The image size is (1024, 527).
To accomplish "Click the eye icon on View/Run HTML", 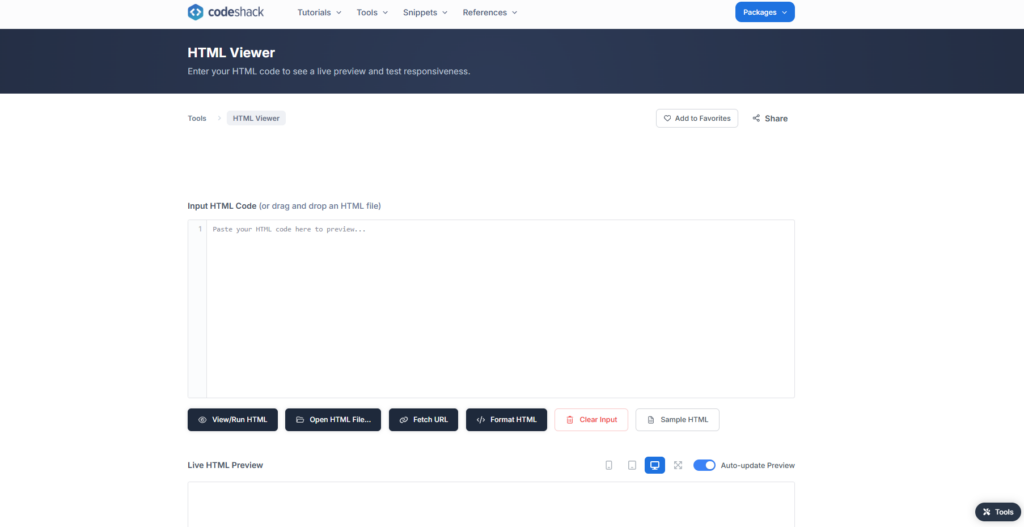I will tap(202, 420).
